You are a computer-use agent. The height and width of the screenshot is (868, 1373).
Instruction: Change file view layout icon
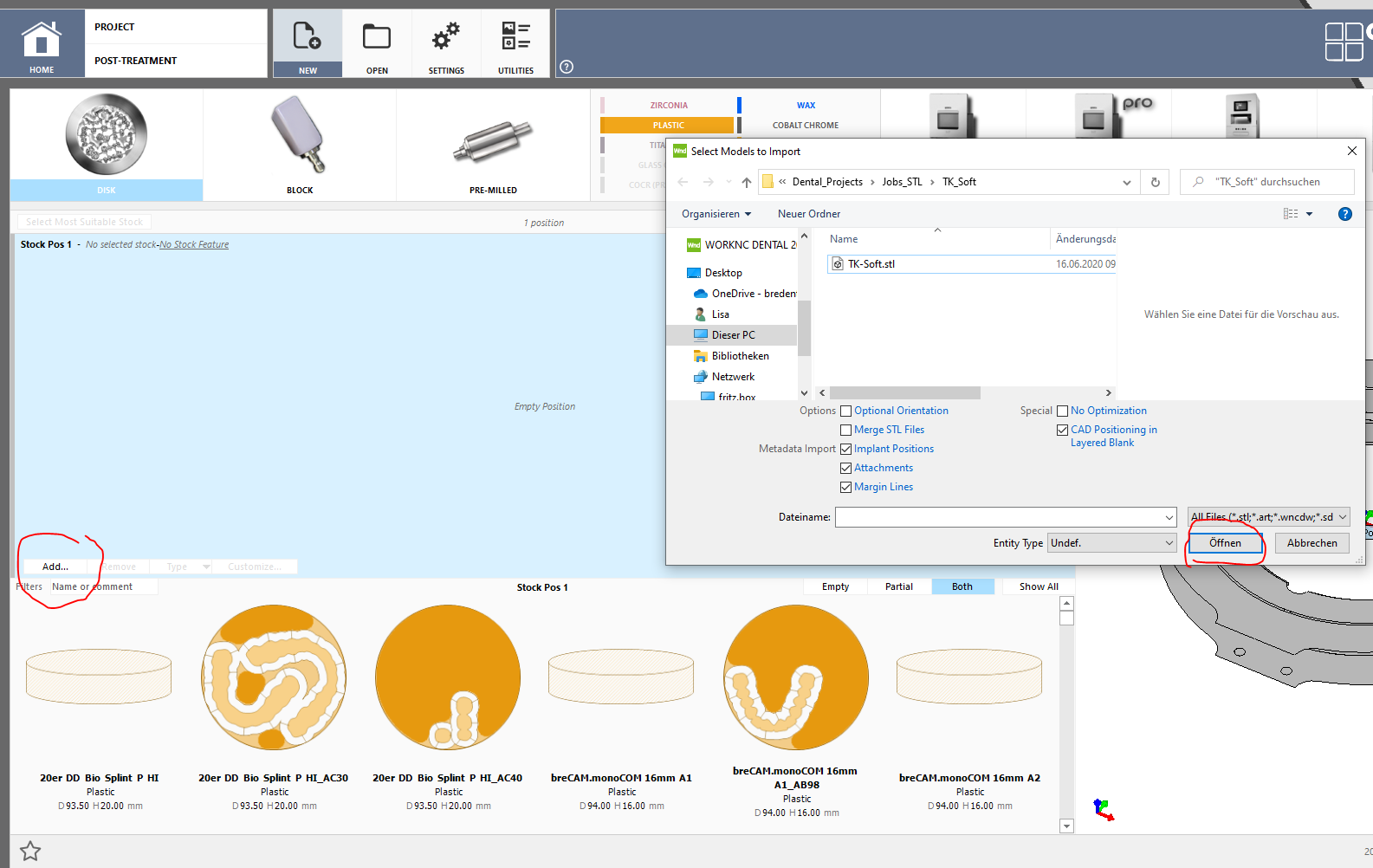tap(1291, 214)
